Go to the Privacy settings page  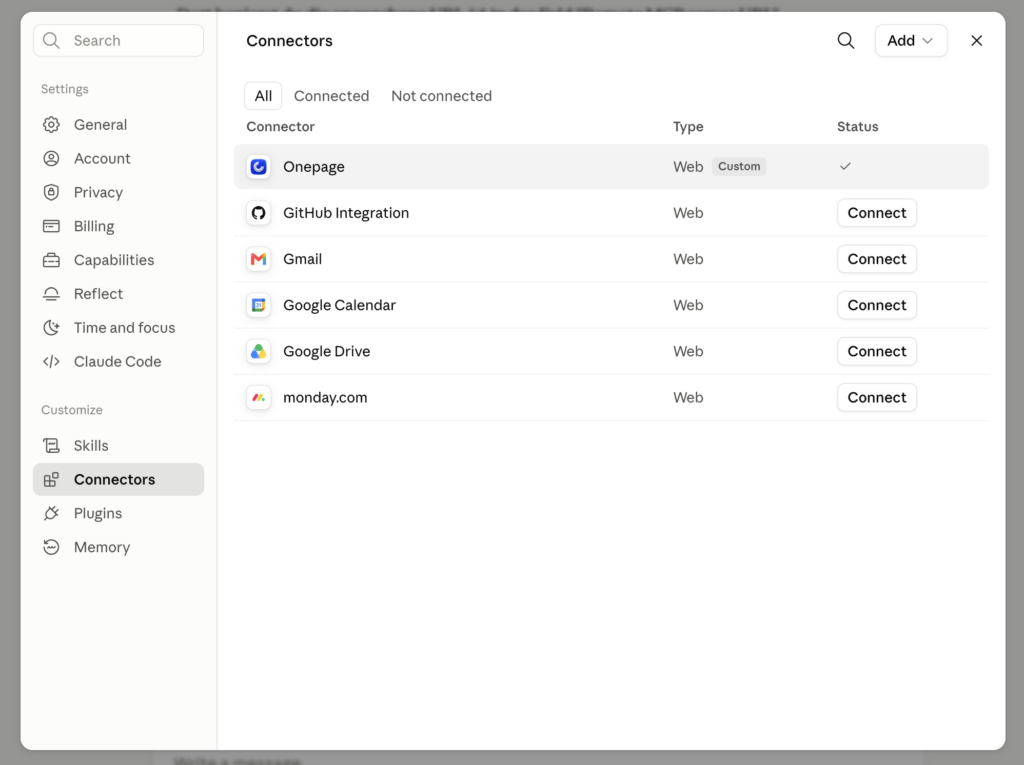118,192
